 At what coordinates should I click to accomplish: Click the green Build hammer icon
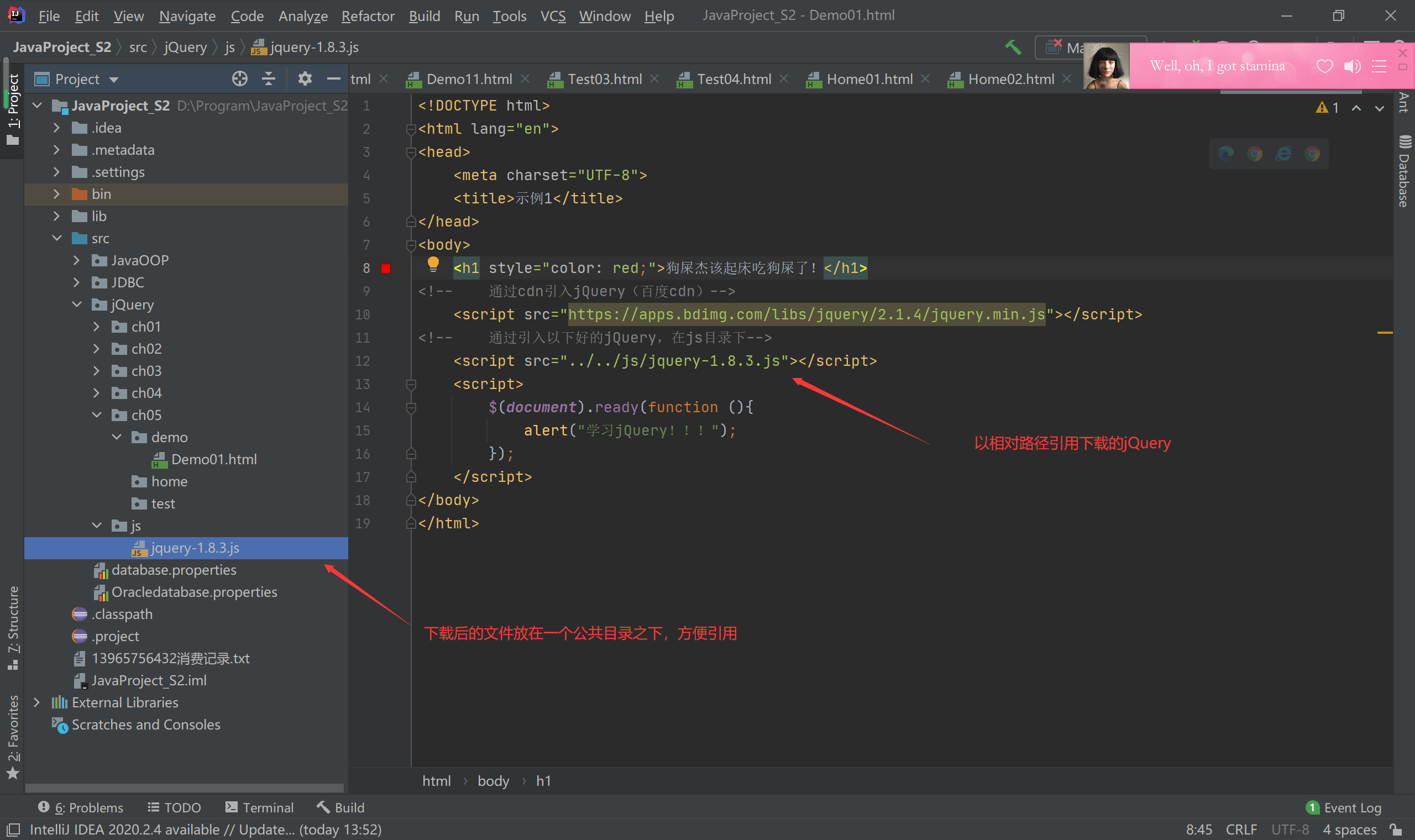tap(1013, 48)
